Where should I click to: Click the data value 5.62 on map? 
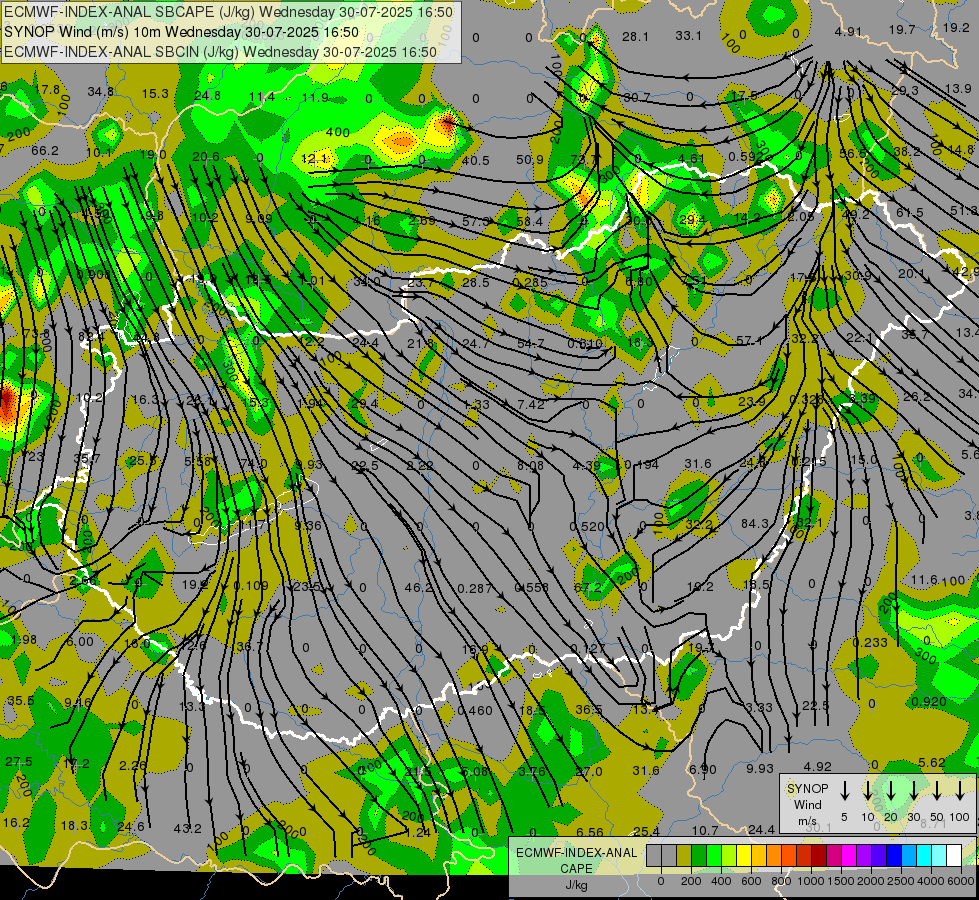click(x=932, y=763)
